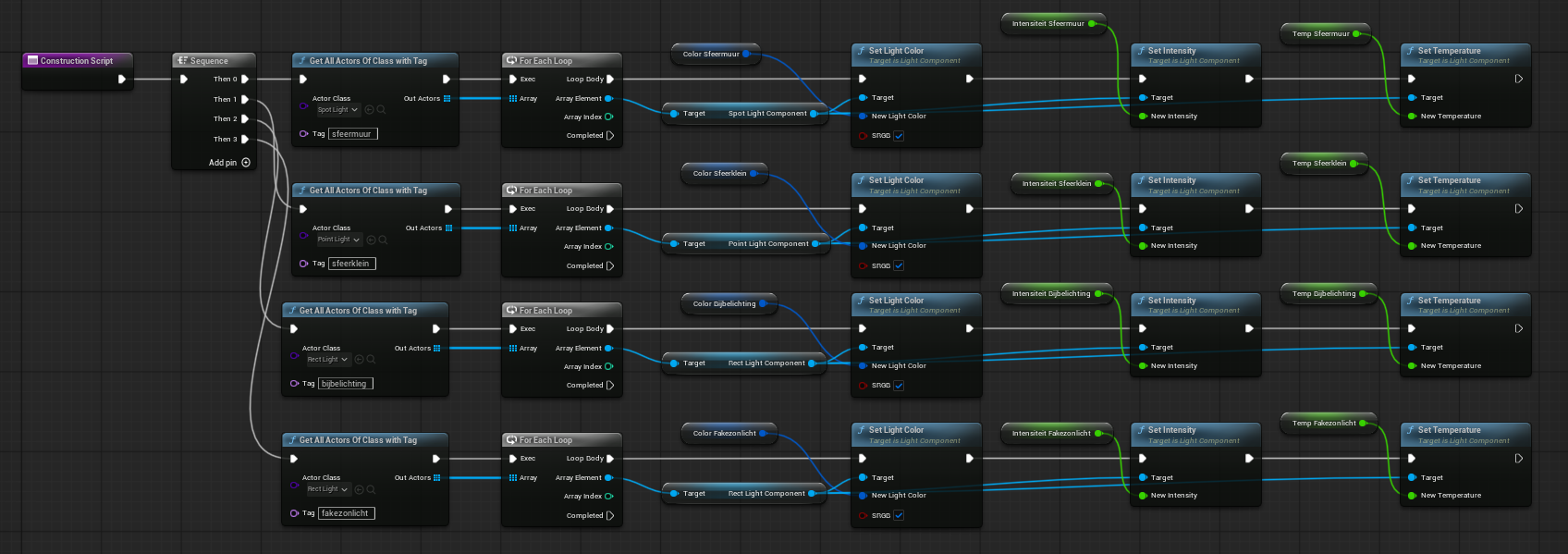Select the Construction Script node title

(x=77, y=61)
